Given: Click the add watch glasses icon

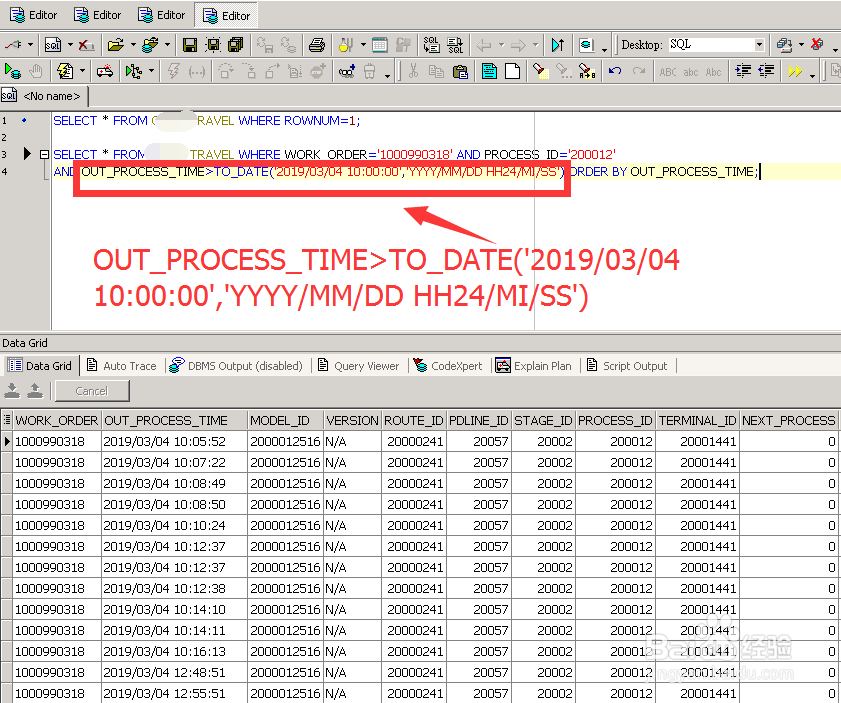Looking at the screenshot, I should point(346,71).
